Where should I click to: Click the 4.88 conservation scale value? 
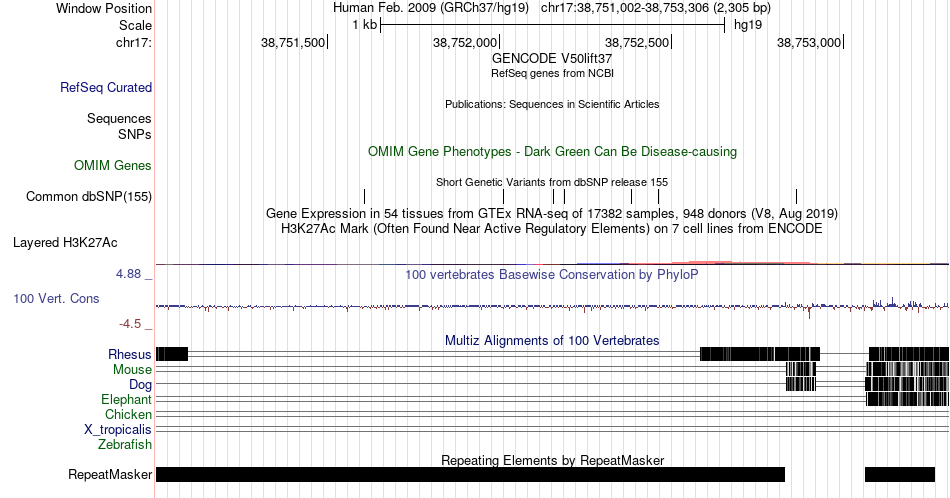tap(128, 274)
